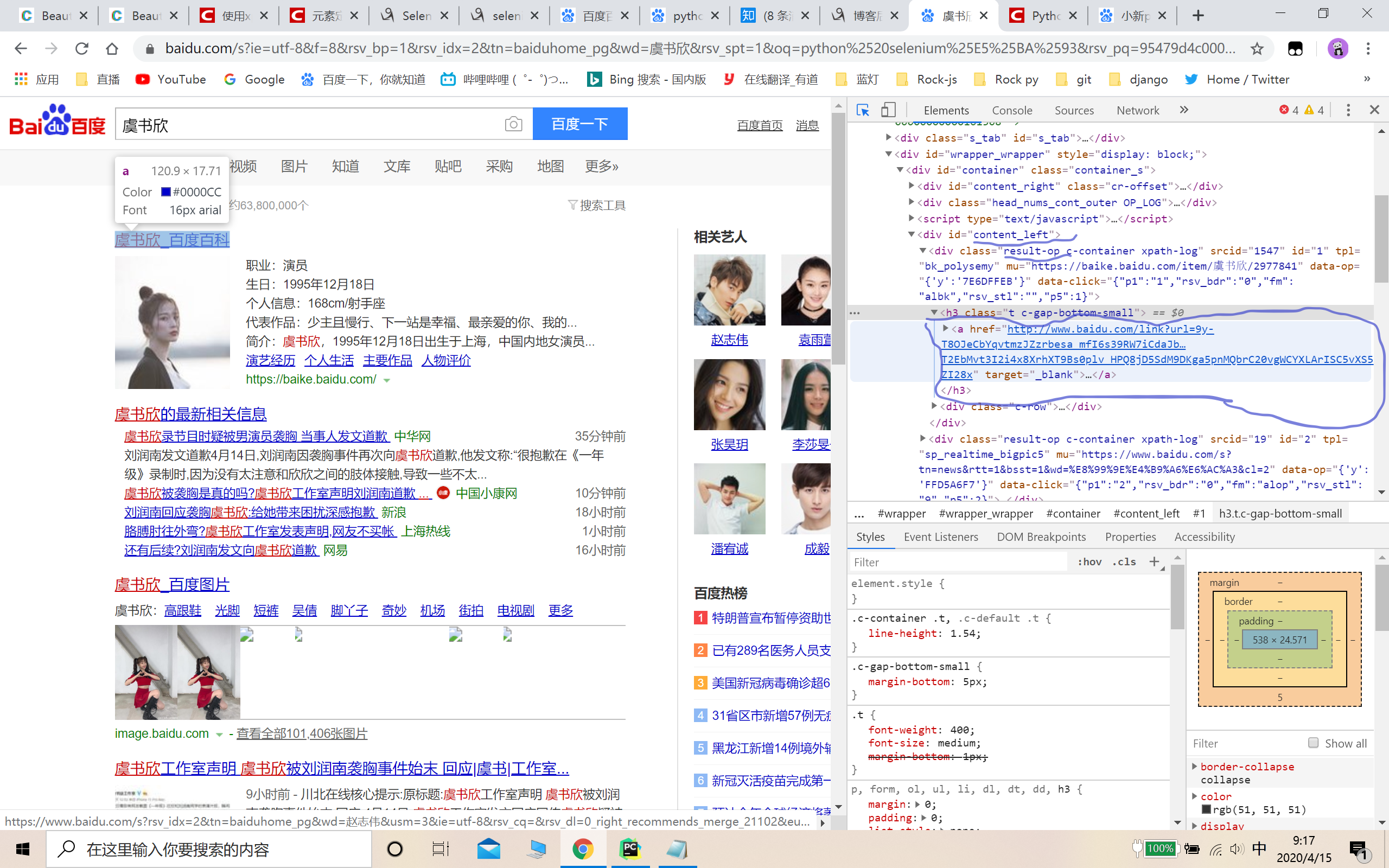Click the DevTools inspect element picker icon
The width and height of the screenshot is (1389, 868).
[x=862, y=110]
